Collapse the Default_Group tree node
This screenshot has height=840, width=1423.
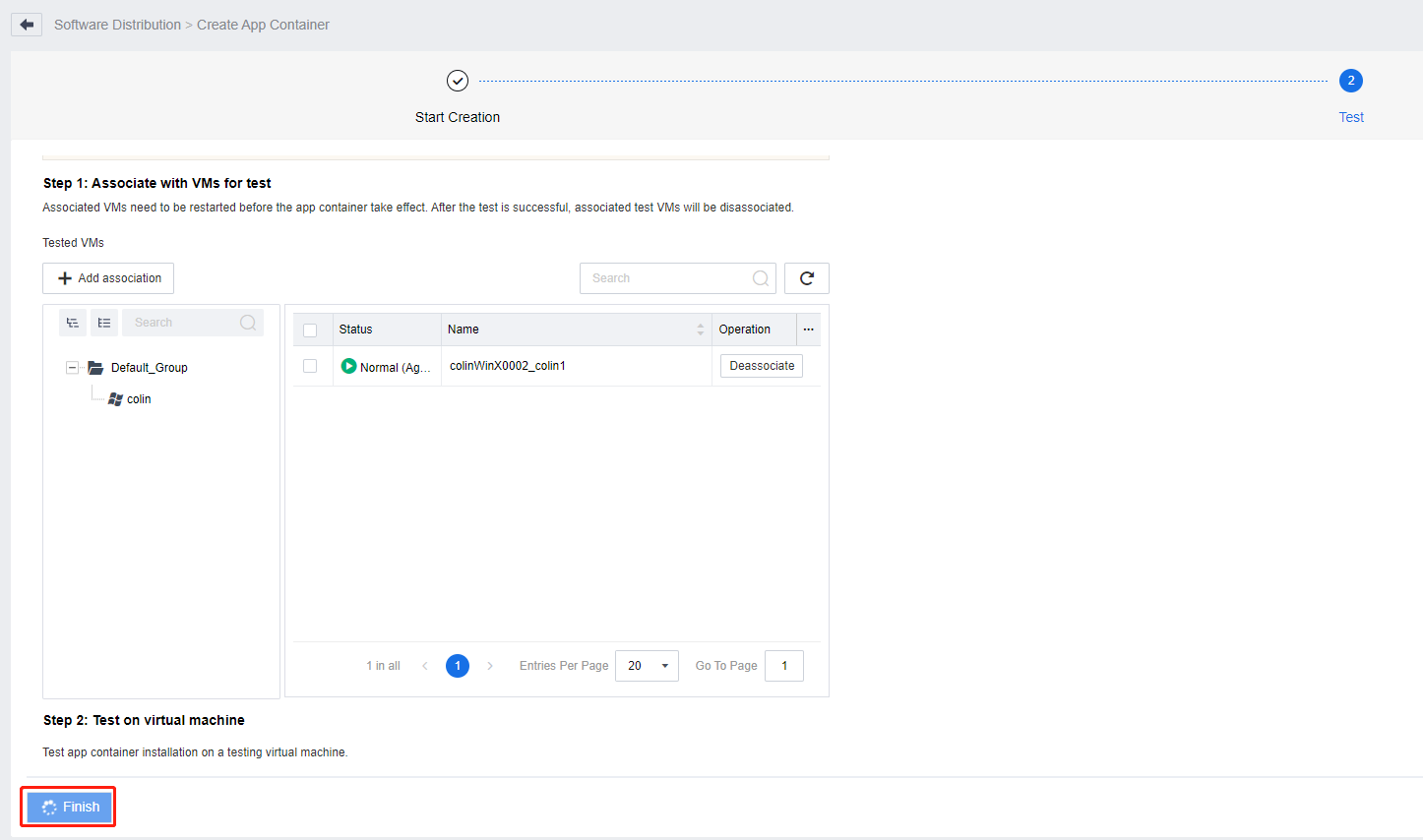pyautogui.click(x=72, y=368)
